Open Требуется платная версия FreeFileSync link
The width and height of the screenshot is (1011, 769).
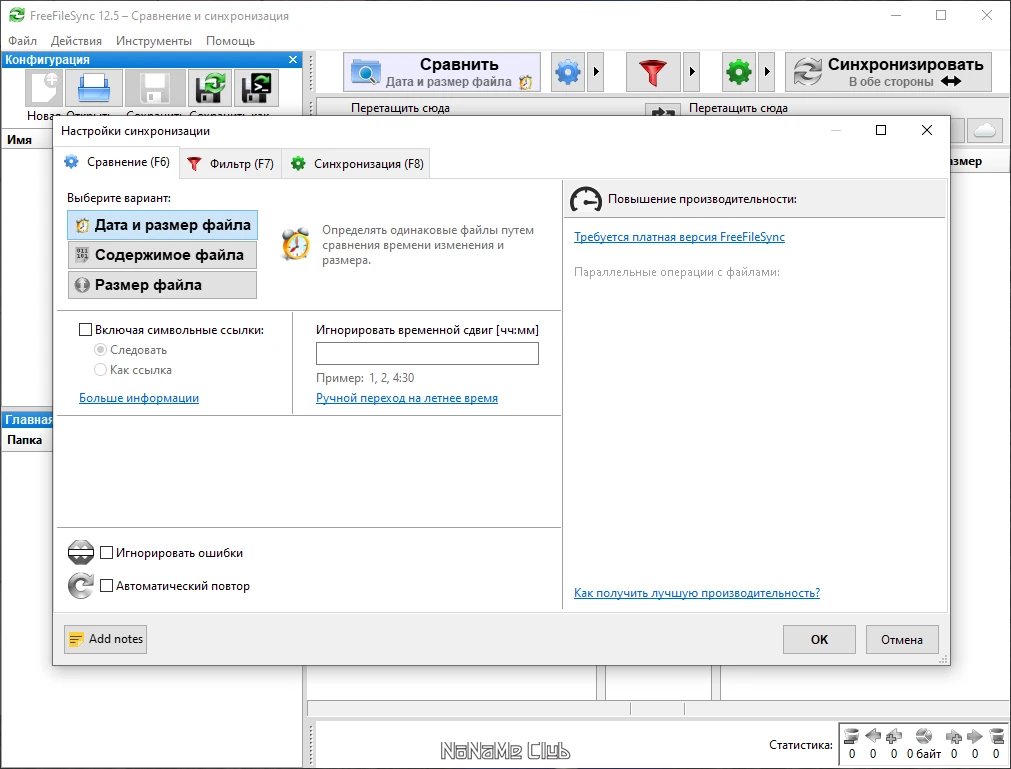[680, 237]
